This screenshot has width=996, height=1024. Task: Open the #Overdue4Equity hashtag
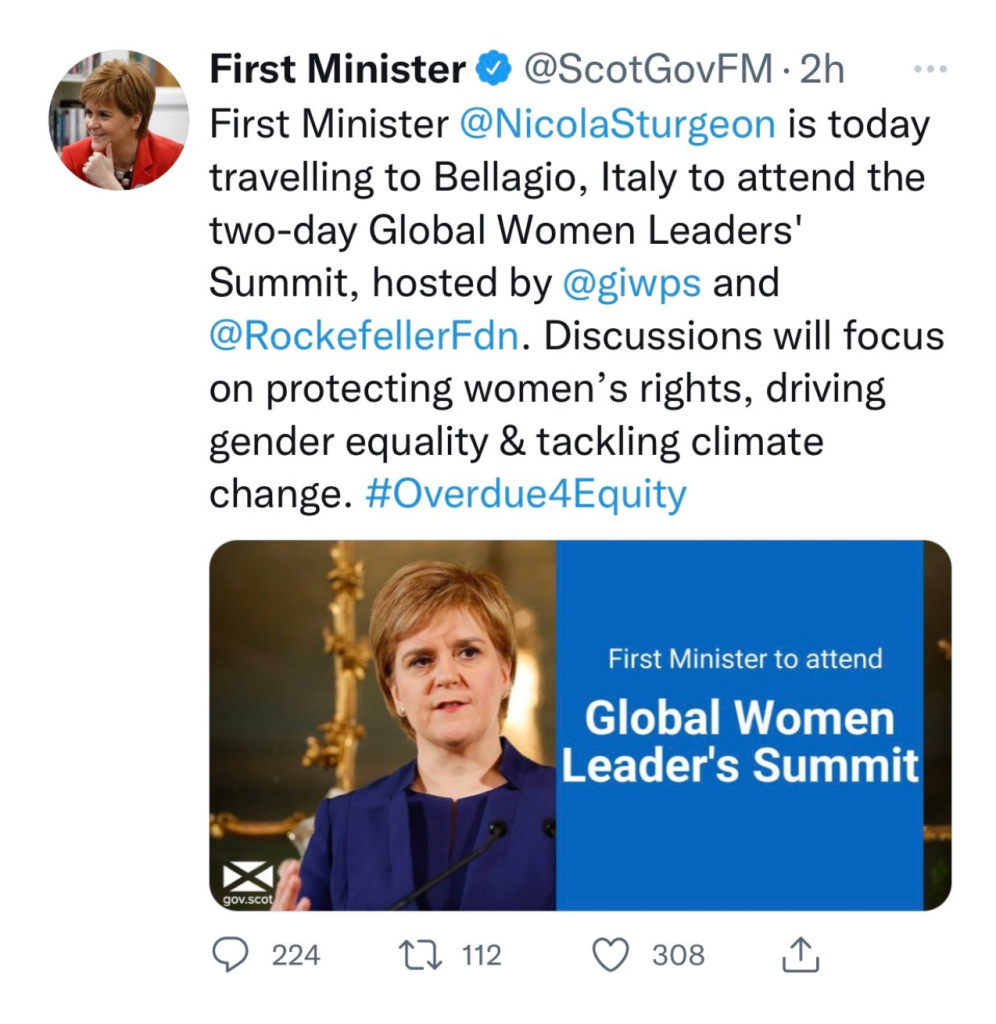pyautogui.click(x=526, y=494)
